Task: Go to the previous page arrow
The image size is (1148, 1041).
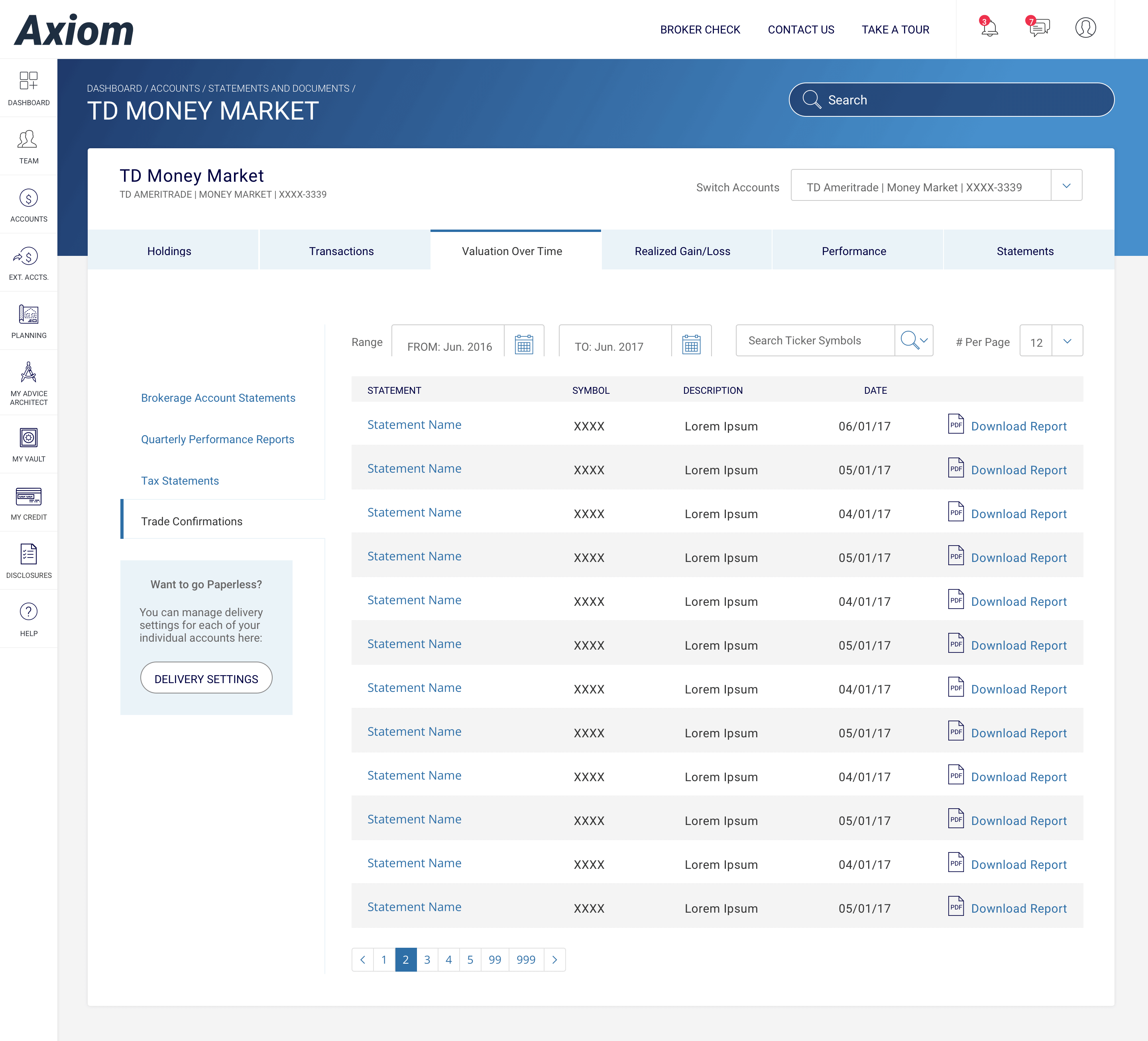Action: pos(363,960)
